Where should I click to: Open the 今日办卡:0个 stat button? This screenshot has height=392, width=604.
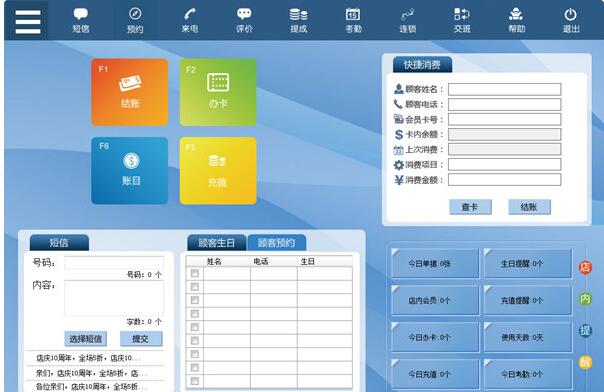(435, 337)
